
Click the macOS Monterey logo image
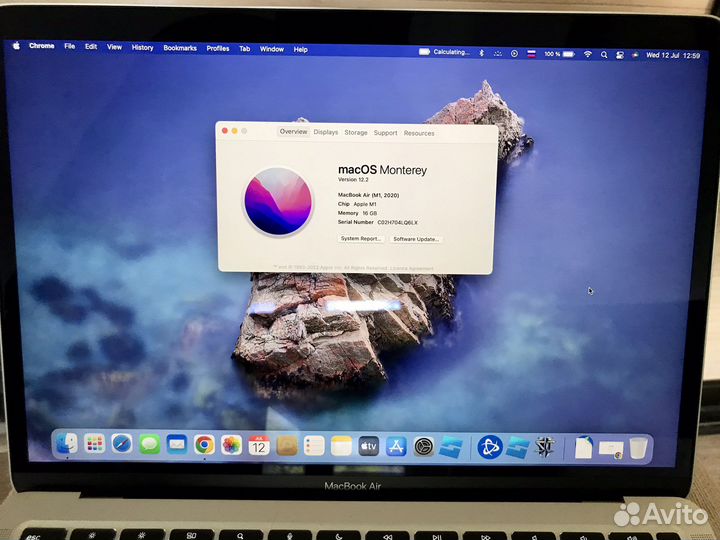pyautogui.click(x=278, y=201)
